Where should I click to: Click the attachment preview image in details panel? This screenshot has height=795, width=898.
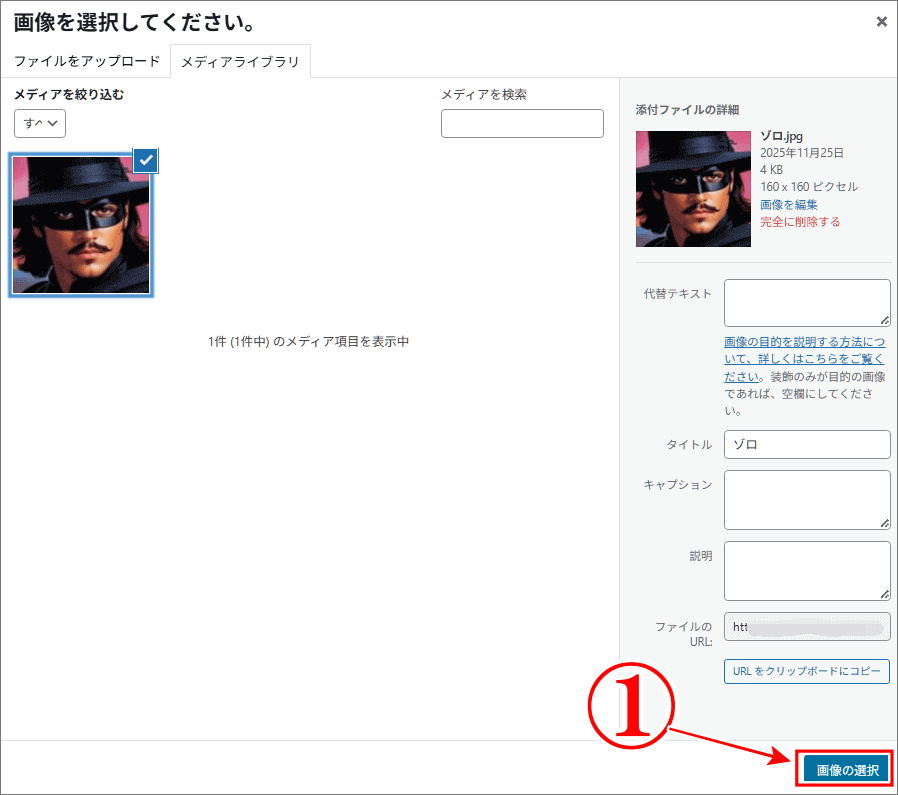coord(692,189)
